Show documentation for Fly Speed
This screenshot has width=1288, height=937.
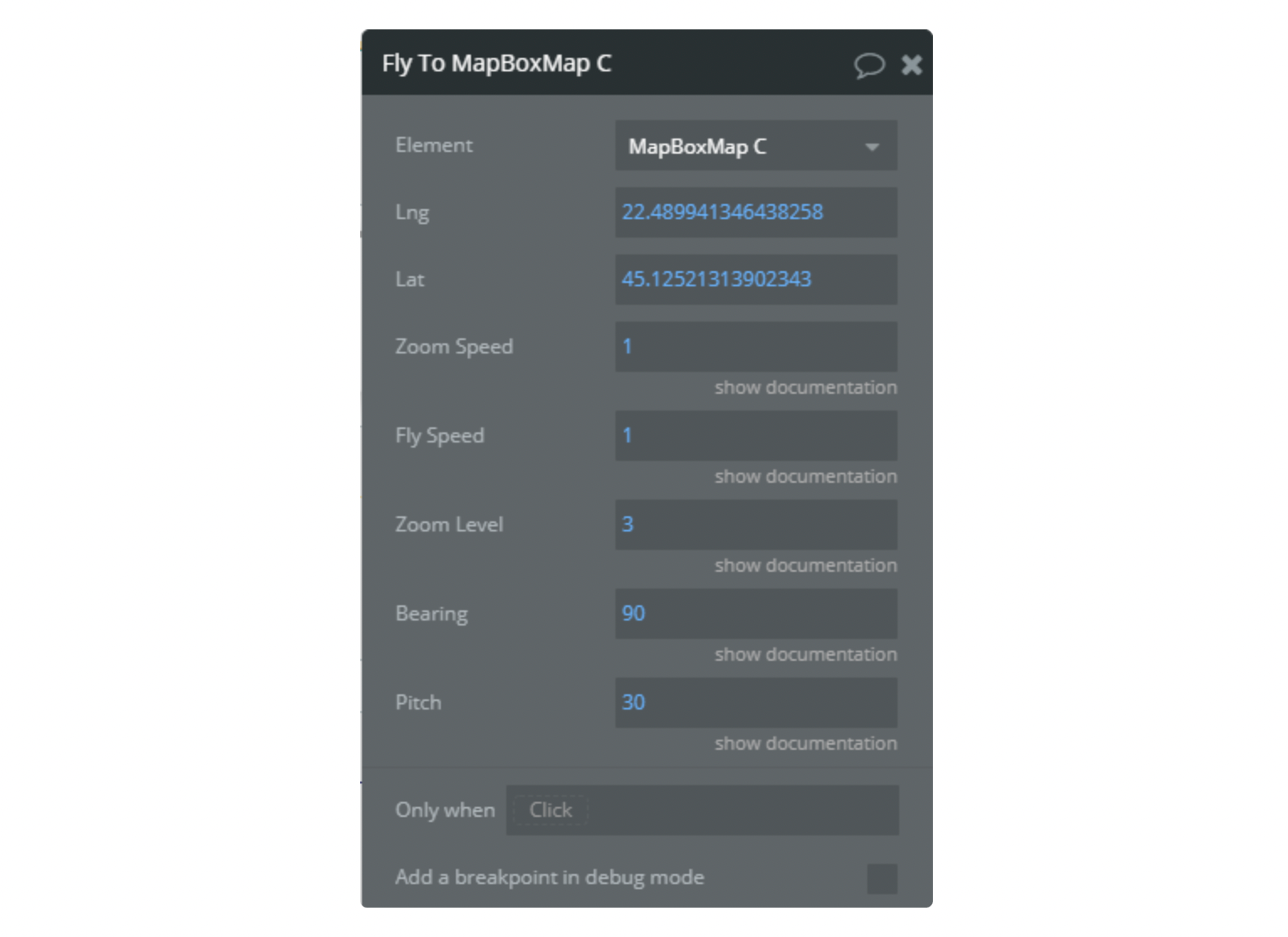(x=804, y=476)
